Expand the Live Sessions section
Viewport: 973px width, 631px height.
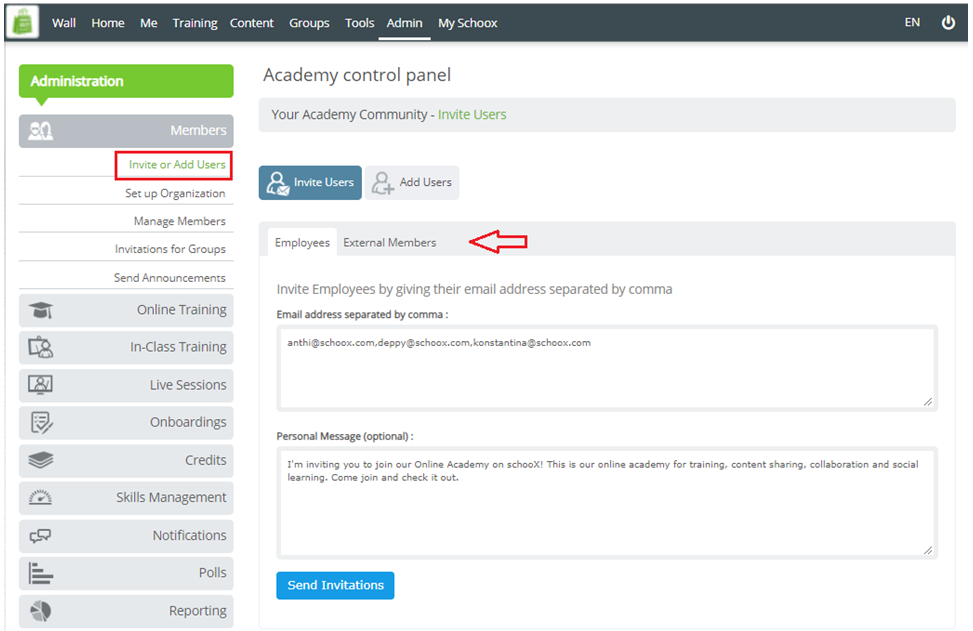click(126, 385)
